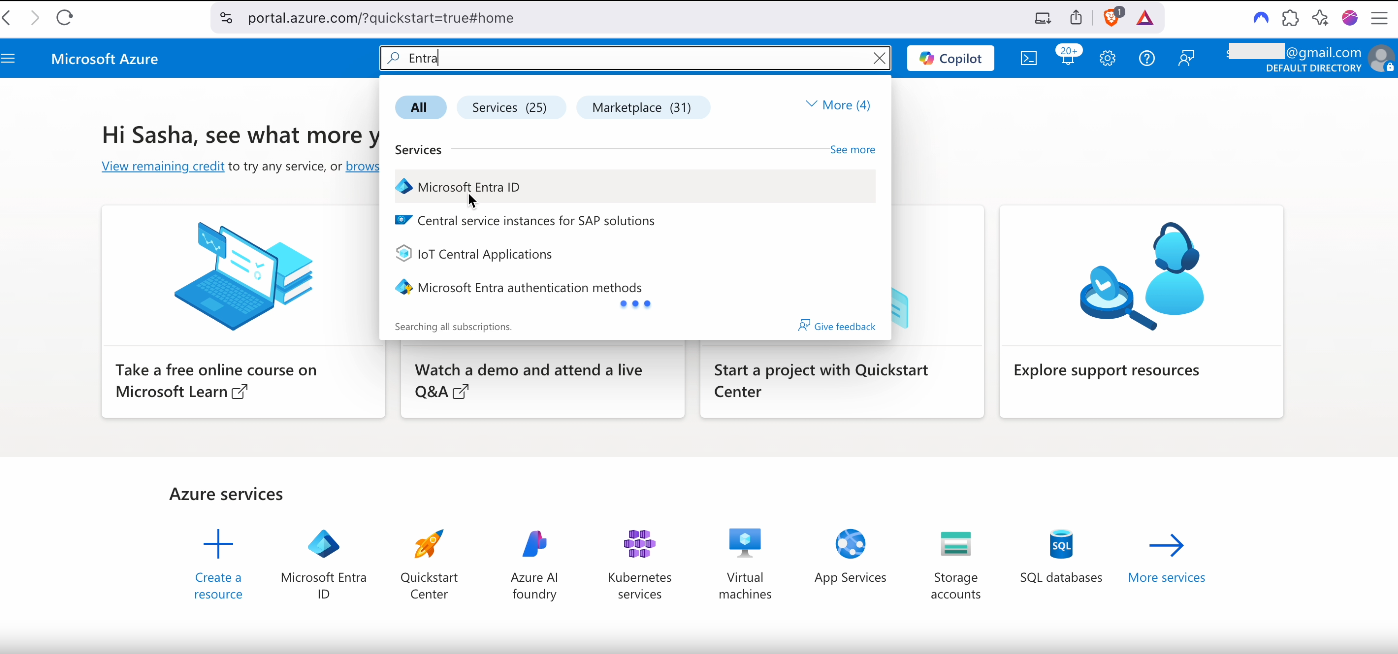Open Virtual machines icon
The height and width of the screenshot is (654, 1398).
[745, 545]
